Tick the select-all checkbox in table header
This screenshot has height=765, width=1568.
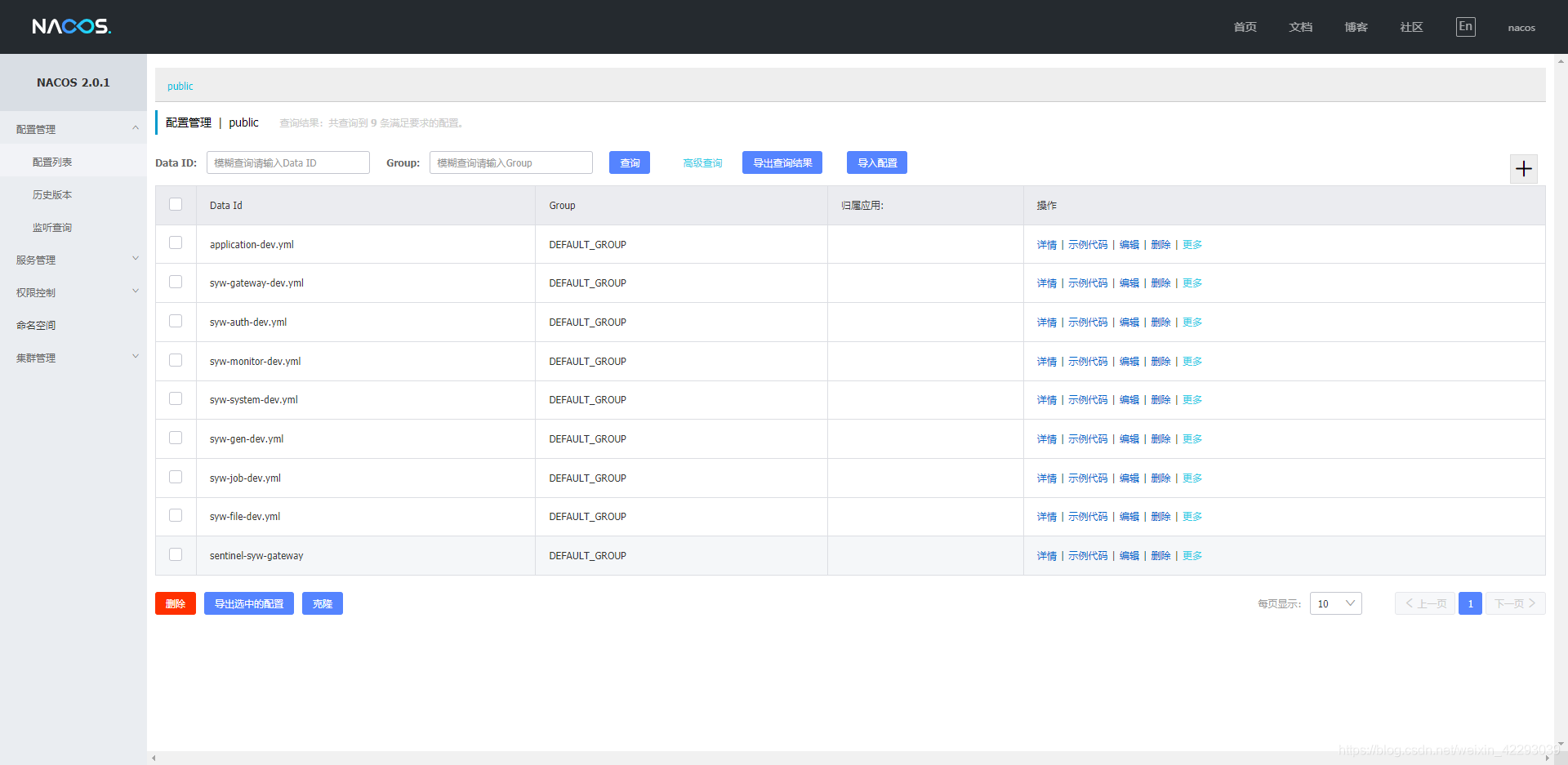[x=176, y=204]
